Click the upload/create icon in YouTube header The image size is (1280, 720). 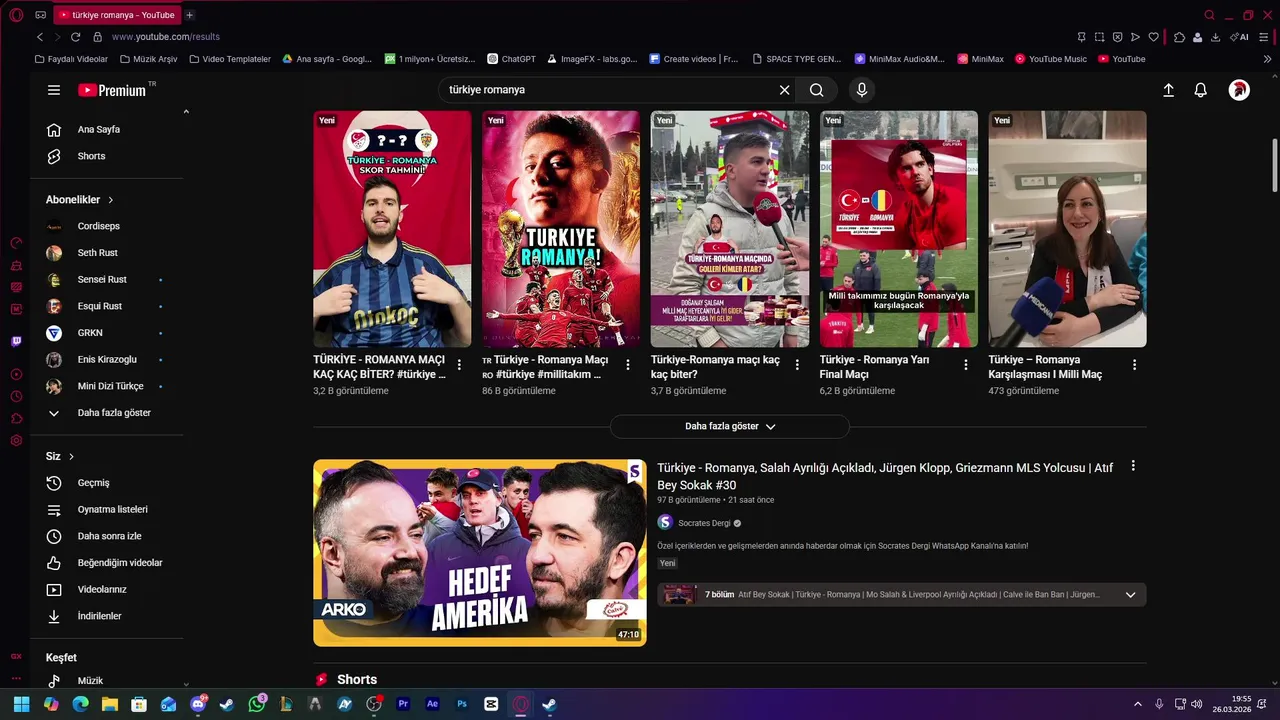pos(1168,90)
